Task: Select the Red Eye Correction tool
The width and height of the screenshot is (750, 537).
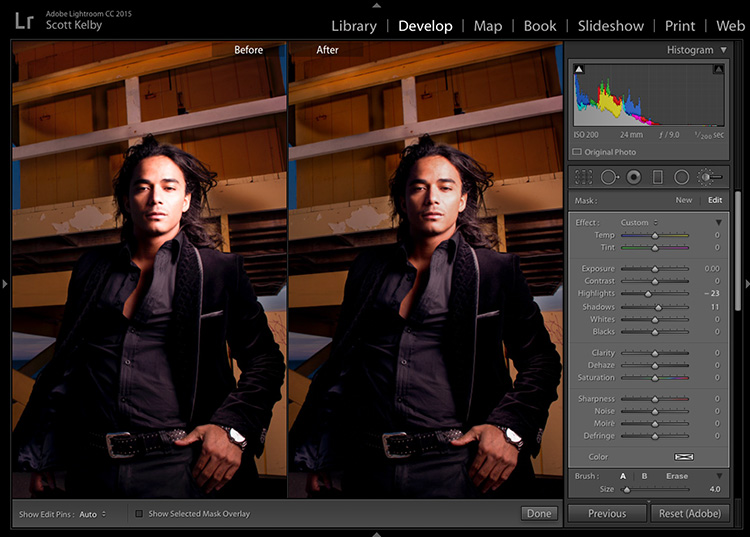Action: 634,177
